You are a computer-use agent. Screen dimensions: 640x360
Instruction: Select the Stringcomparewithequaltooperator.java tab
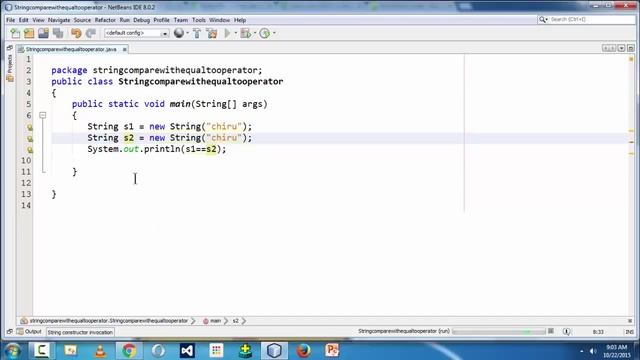[71, 49]
